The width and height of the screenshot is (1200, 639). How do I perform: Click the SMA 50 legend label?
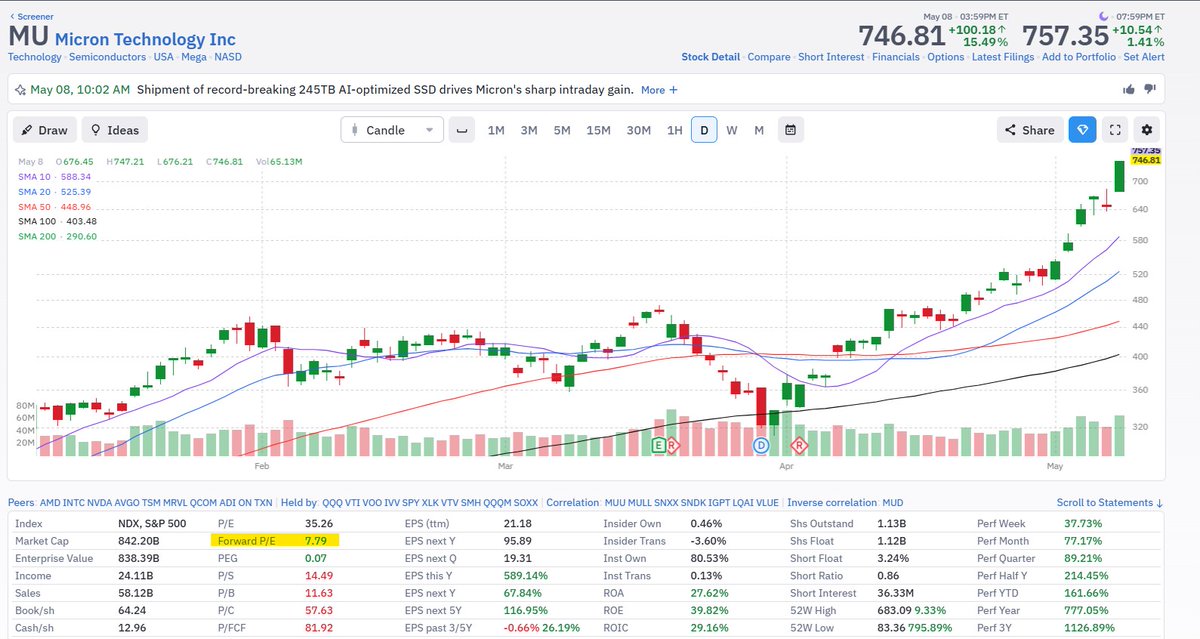(x=34, y=206)
